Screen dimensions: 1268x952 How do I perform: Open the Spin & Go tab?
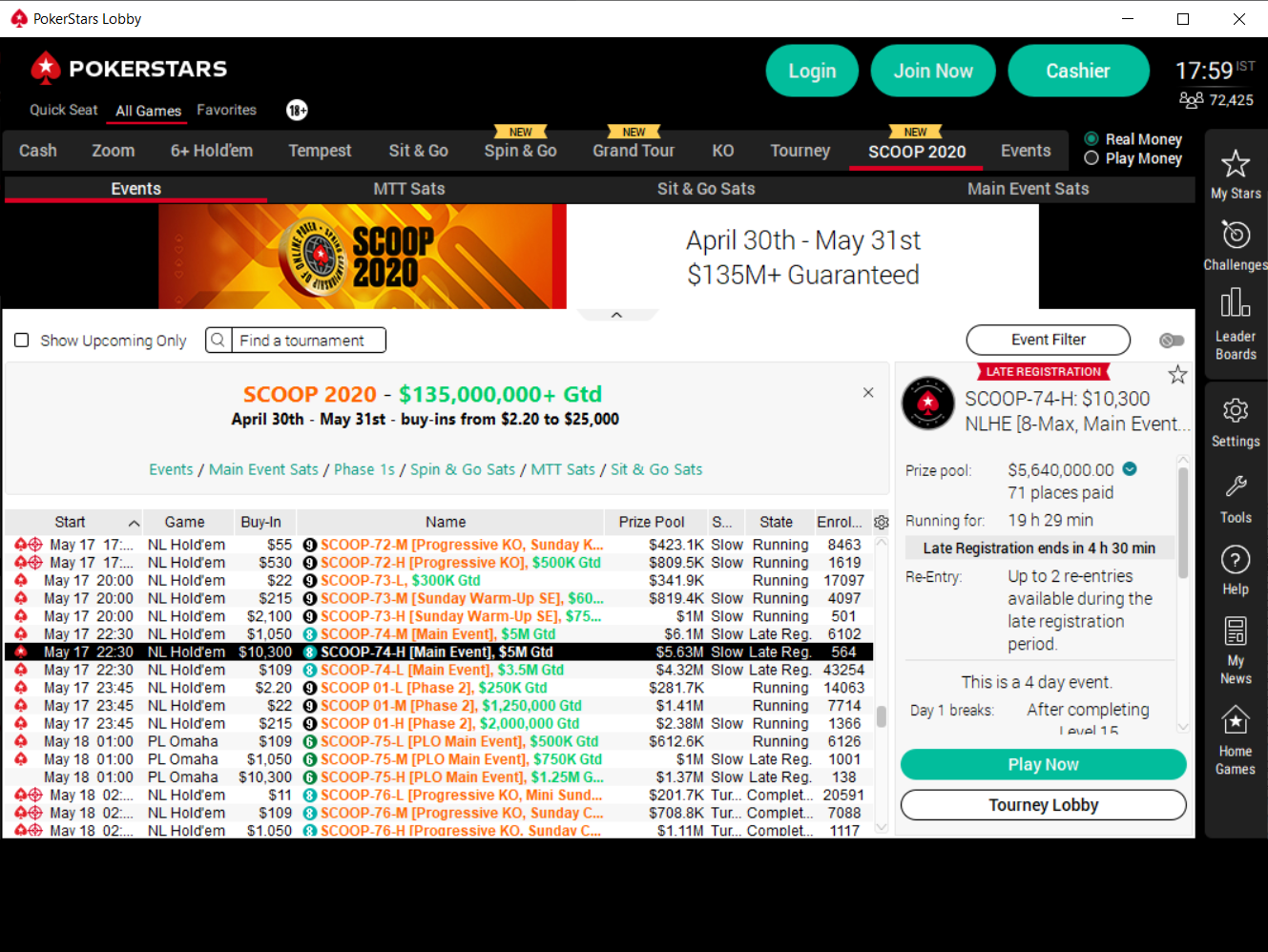pos(521,151)
